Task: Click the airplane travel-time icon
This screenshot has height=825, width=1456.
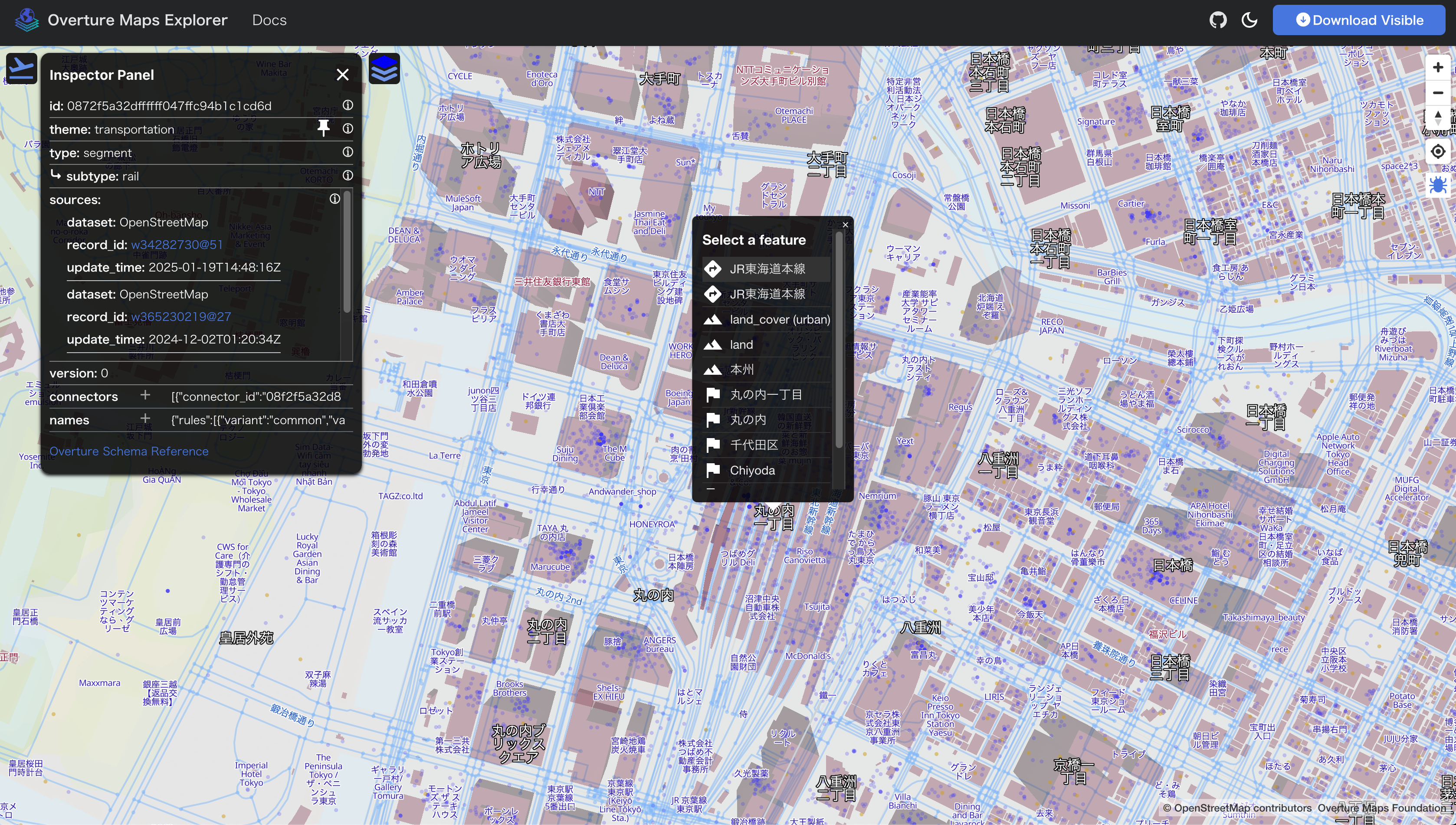Action: point(21,68)
